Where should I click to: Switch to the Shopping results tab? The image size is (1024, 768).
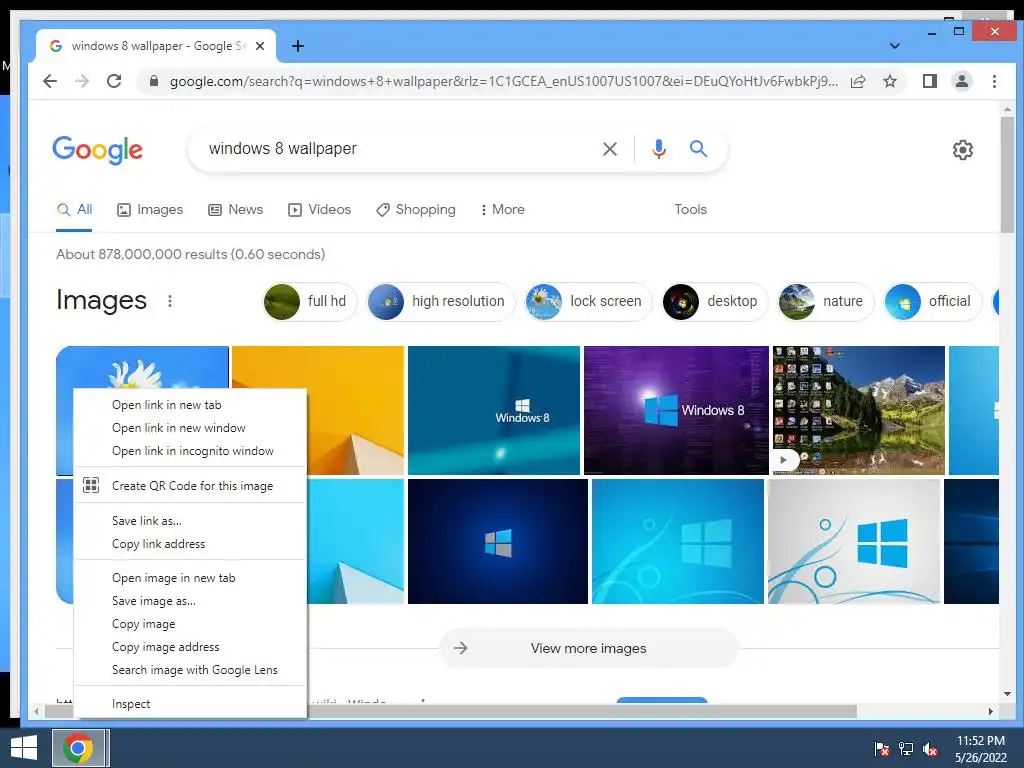pyautogui.click(x=415, y=210)
